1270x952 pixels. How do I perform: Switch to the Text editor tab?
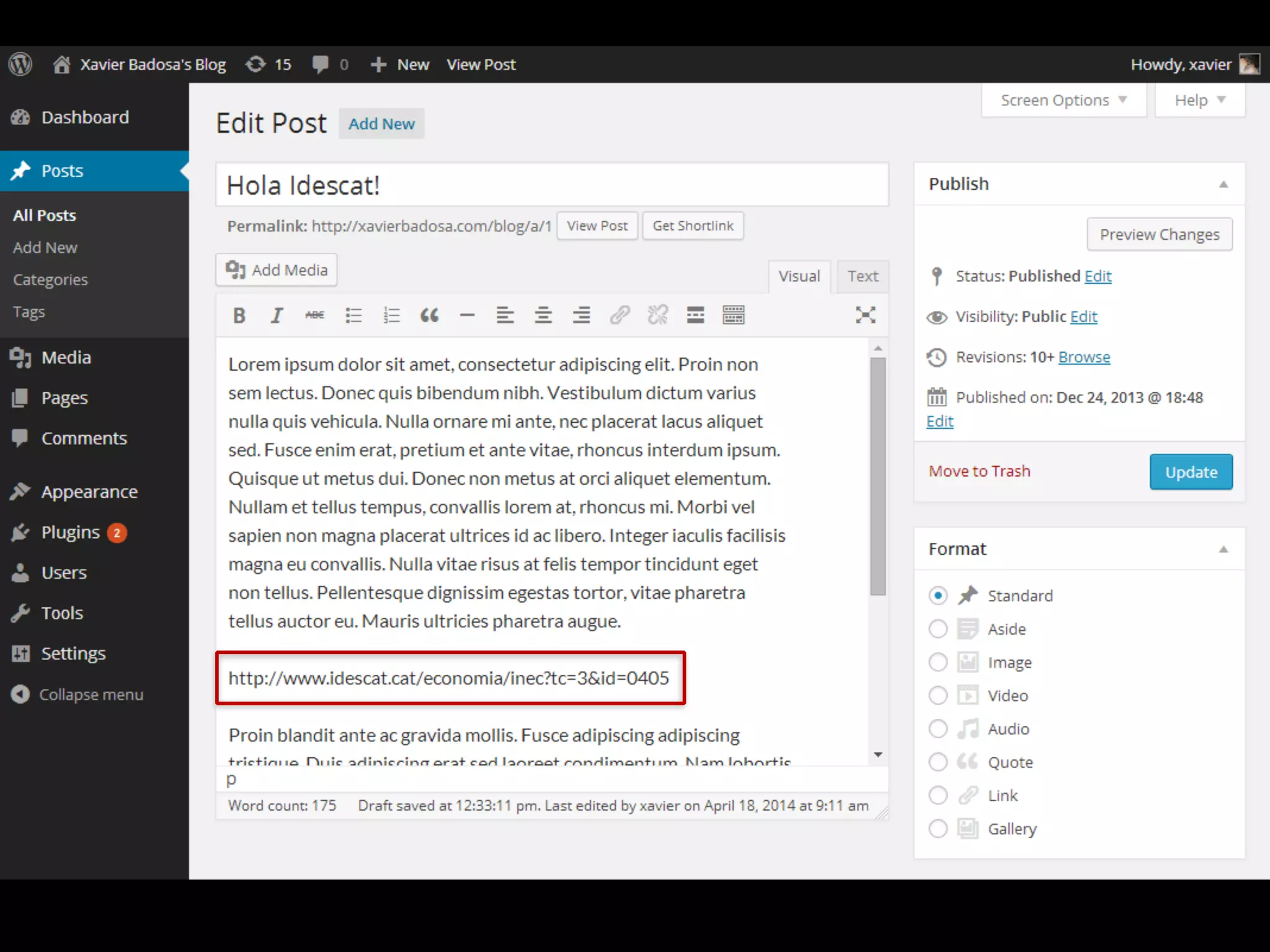(x=863, y=276)
